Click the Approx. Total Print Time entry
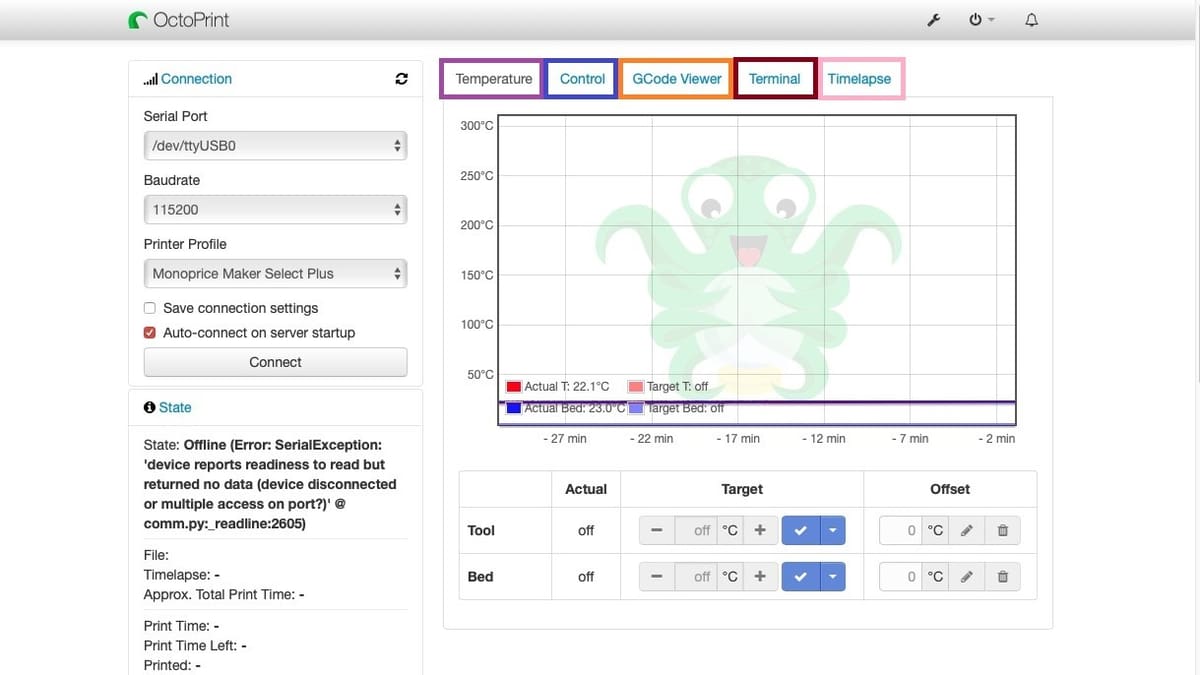The height and width of the screenshot is (675, 1200). coord(224,595)
